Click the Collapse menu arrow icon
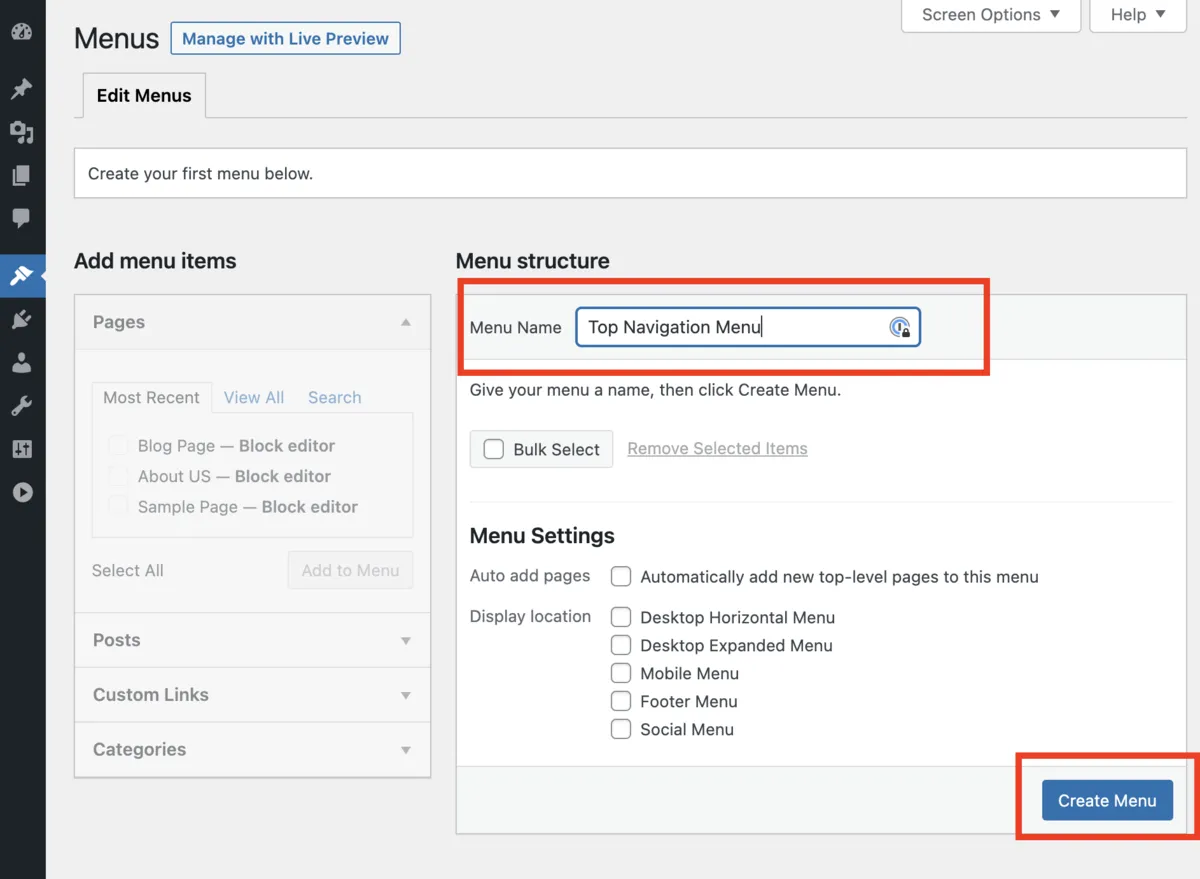Viewport: 1200px width, 879px height. [21, 492]
